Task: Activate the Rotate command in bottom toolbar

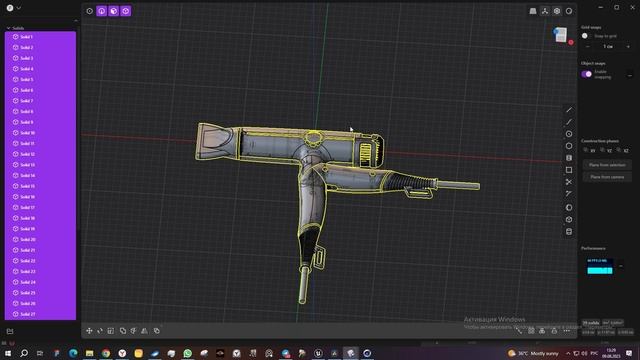Action: pos(100,331)
